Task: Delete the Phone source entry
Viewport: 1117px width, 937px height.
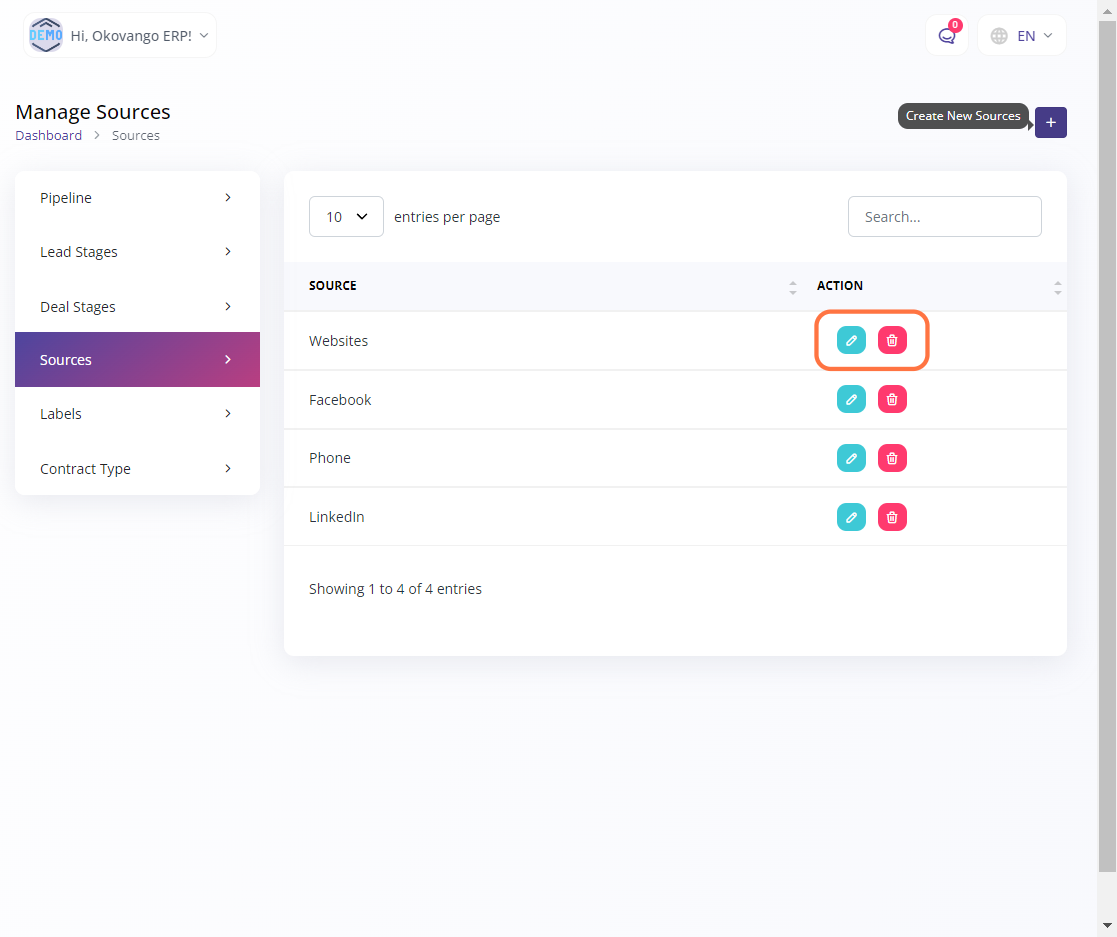Action: tap(892, 458)
